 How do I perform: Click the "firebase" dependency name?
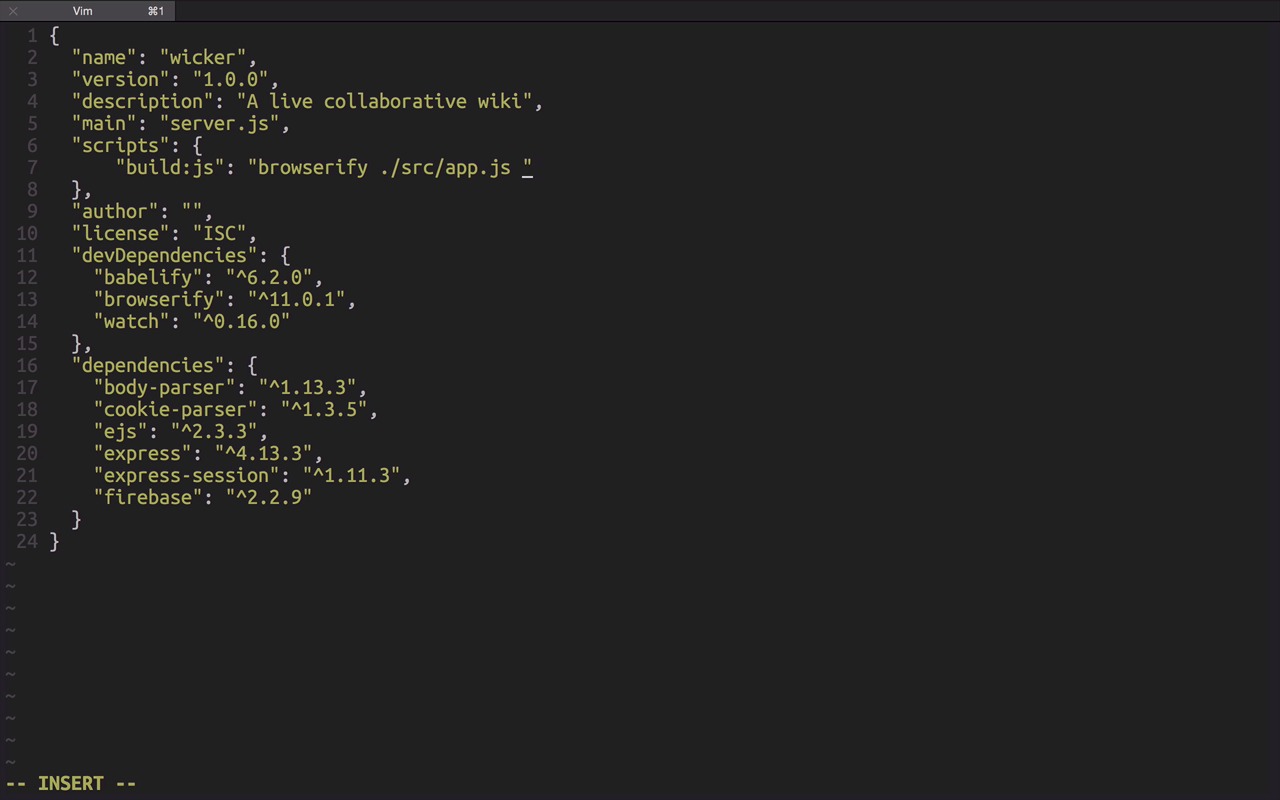(148, 497)
